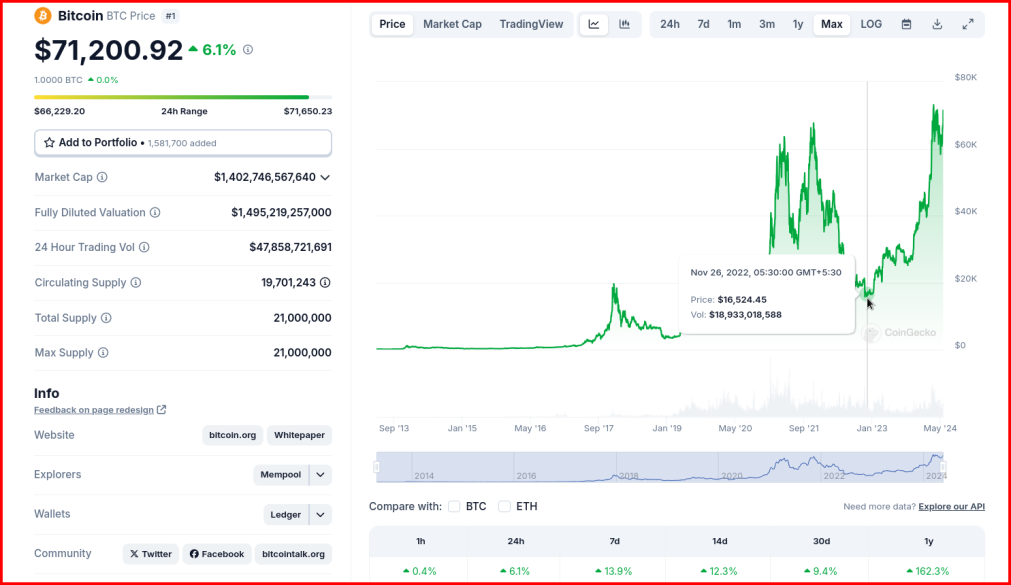Expand chart to fullscreen
The height and width of the screenshot is (585, 1011).
tap(968, 25)
